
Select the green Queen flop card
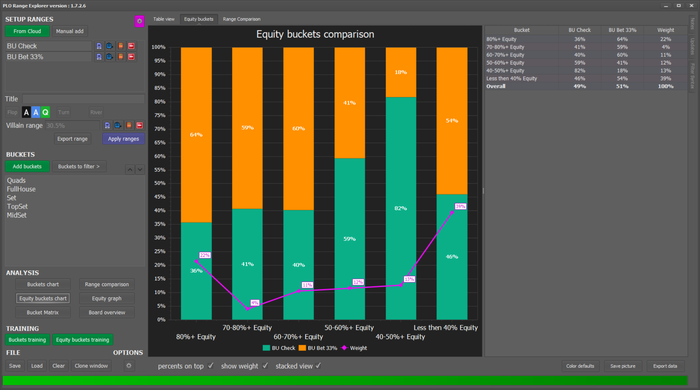[45, 112]
